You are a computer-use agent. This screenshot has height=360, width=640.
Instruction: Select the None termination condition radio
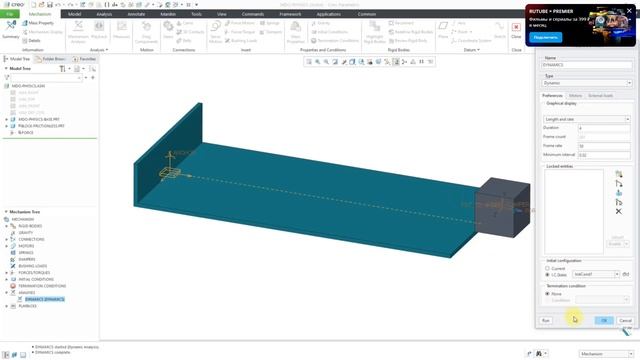[547, 293]
